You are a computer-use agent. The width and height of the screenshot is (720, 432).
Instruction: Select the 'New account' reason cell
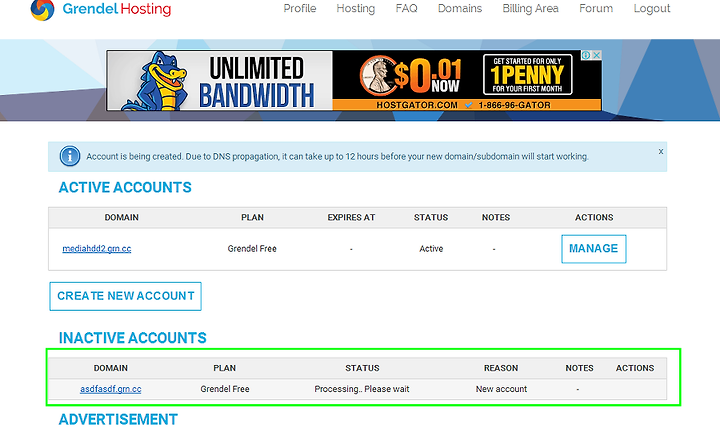501,389
